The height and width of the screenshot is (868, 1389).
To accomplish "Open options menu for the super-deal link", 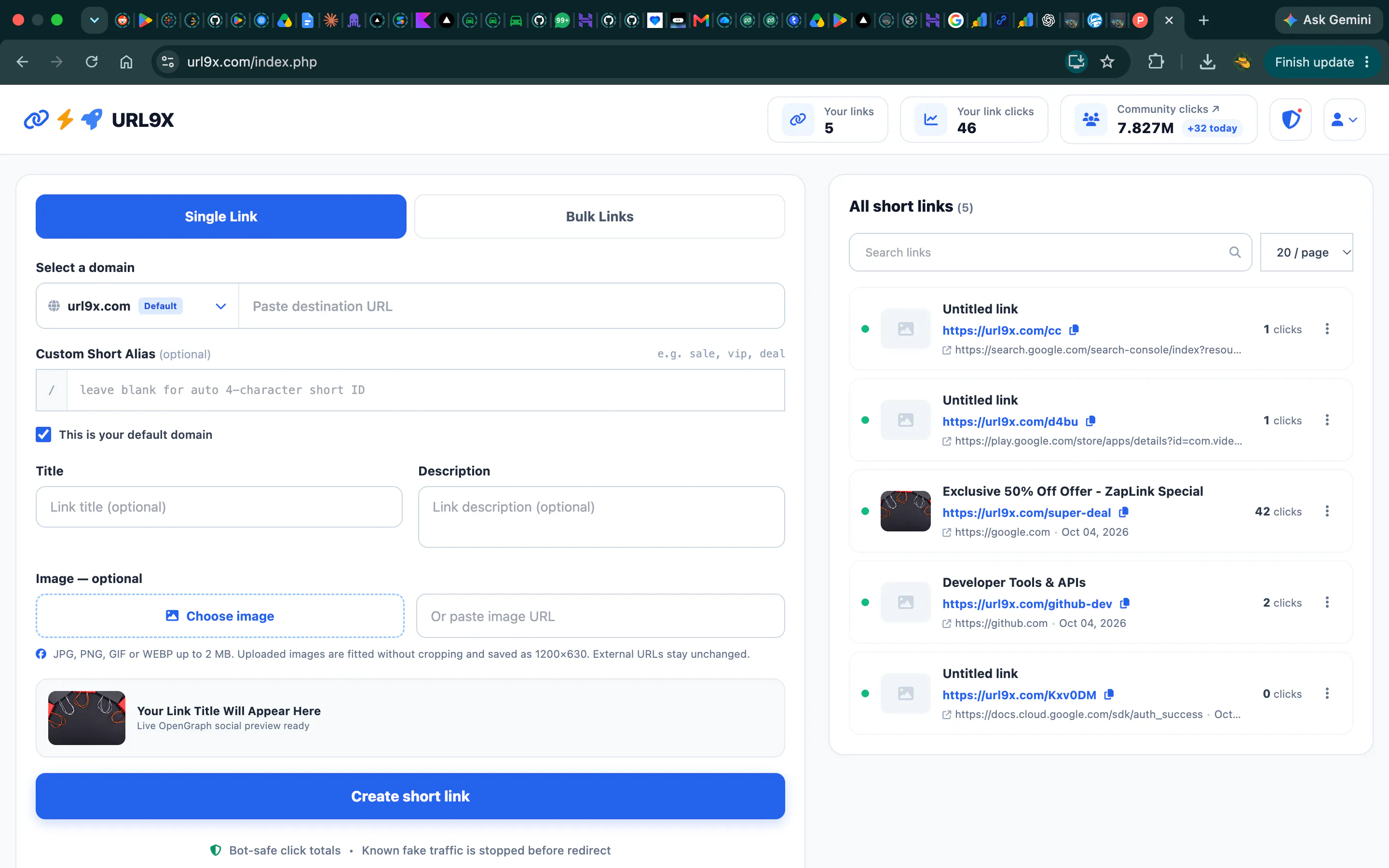I will (x=1327, y=511).
